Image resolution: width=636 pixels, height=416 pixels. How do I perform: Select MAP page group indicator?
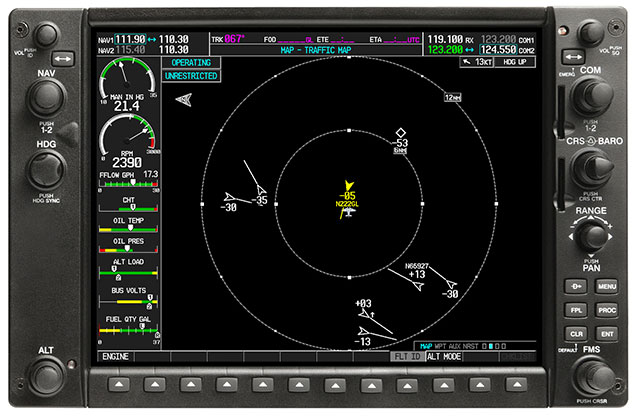pyautogui.click(x=426, y=346)
